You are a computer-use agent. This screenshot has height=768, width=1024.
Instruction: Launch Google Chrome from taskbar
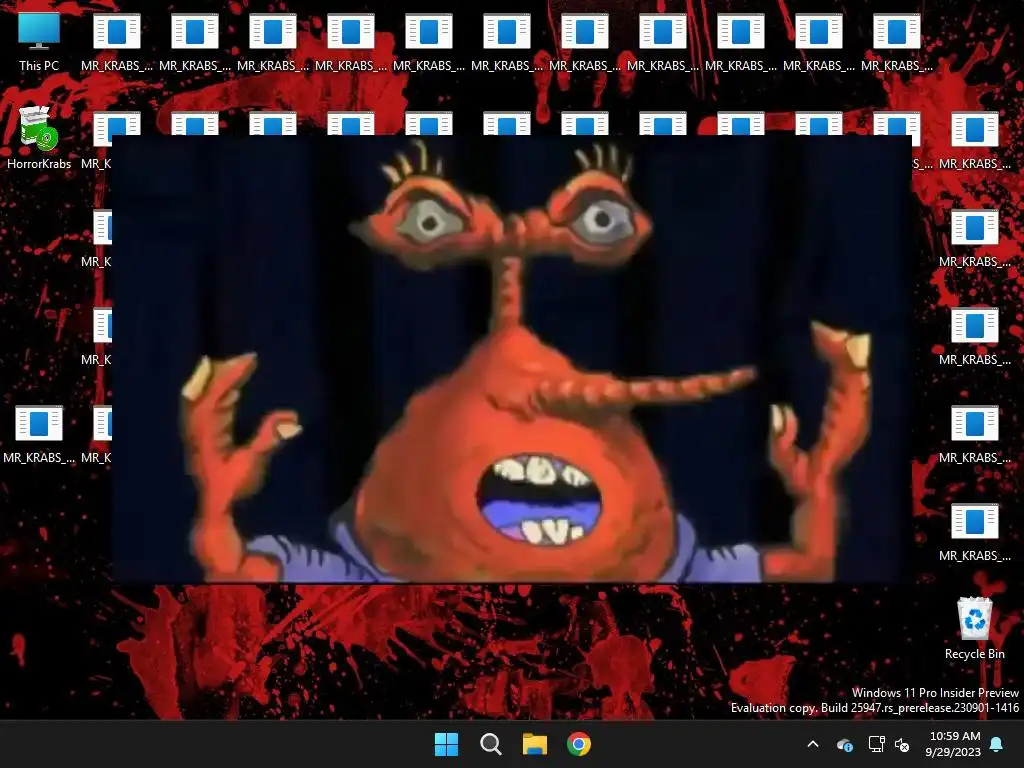tap(579, 744)
